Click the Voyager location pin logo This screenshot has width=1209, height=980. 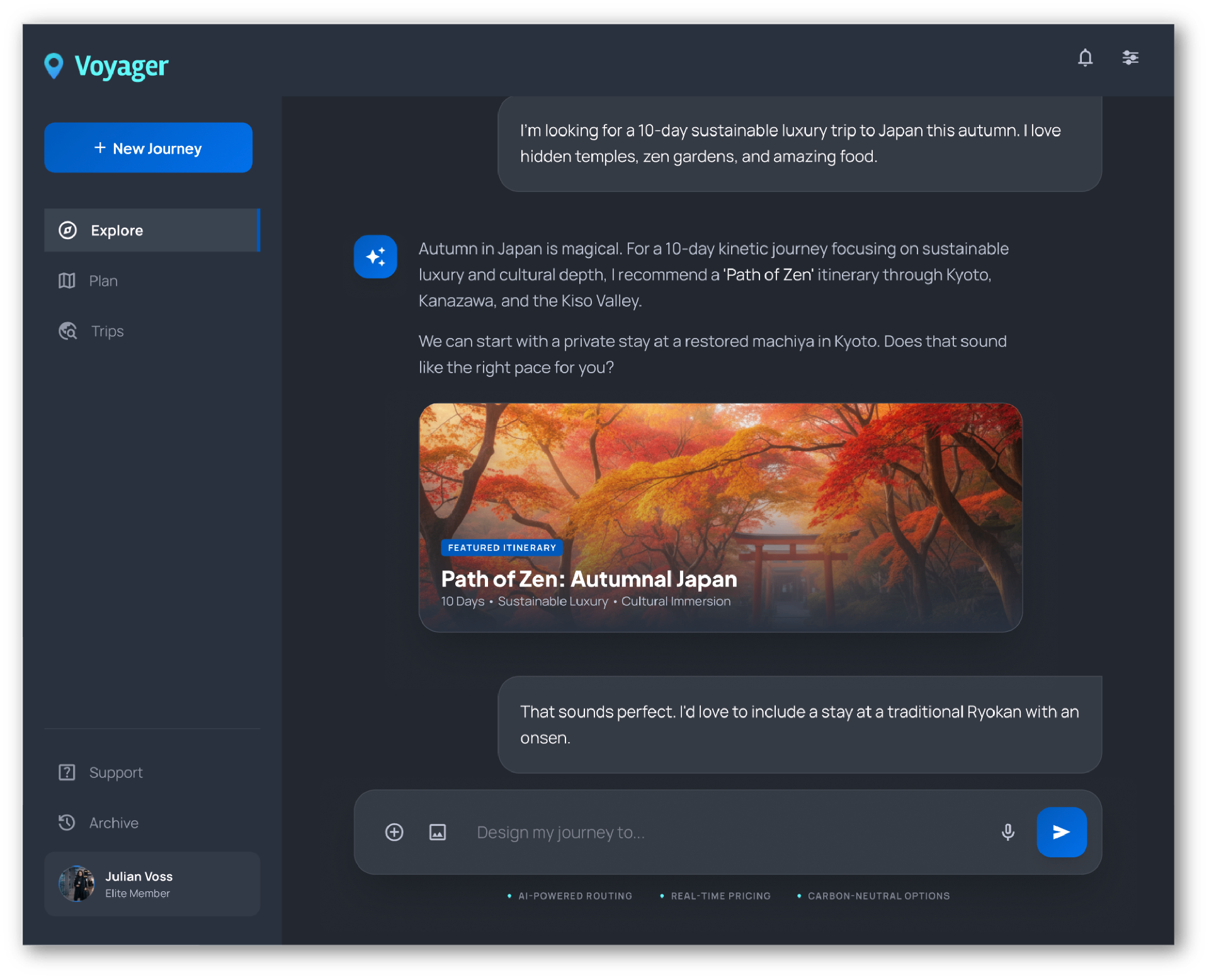(x=54, y=66)
